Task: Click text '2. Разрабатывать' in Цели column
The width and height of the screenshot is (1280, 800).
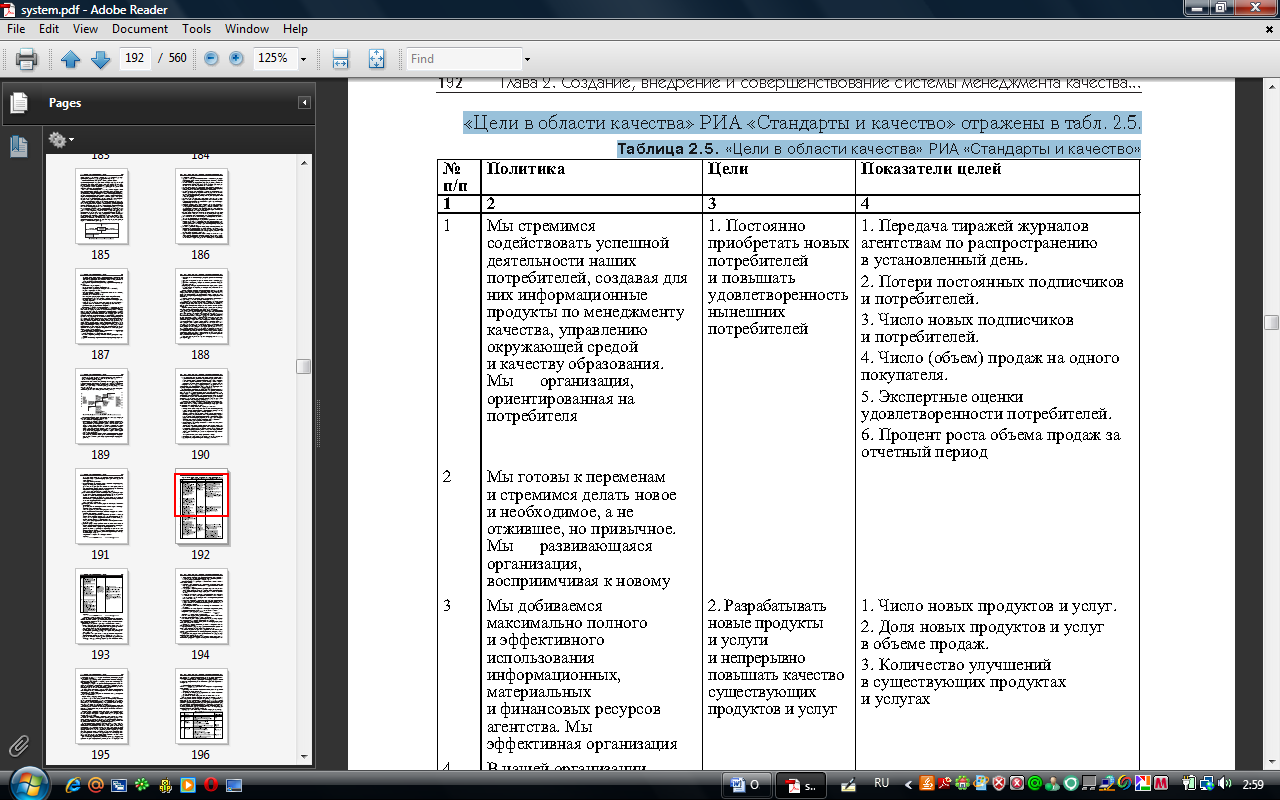Action: (x=767, y=606)
